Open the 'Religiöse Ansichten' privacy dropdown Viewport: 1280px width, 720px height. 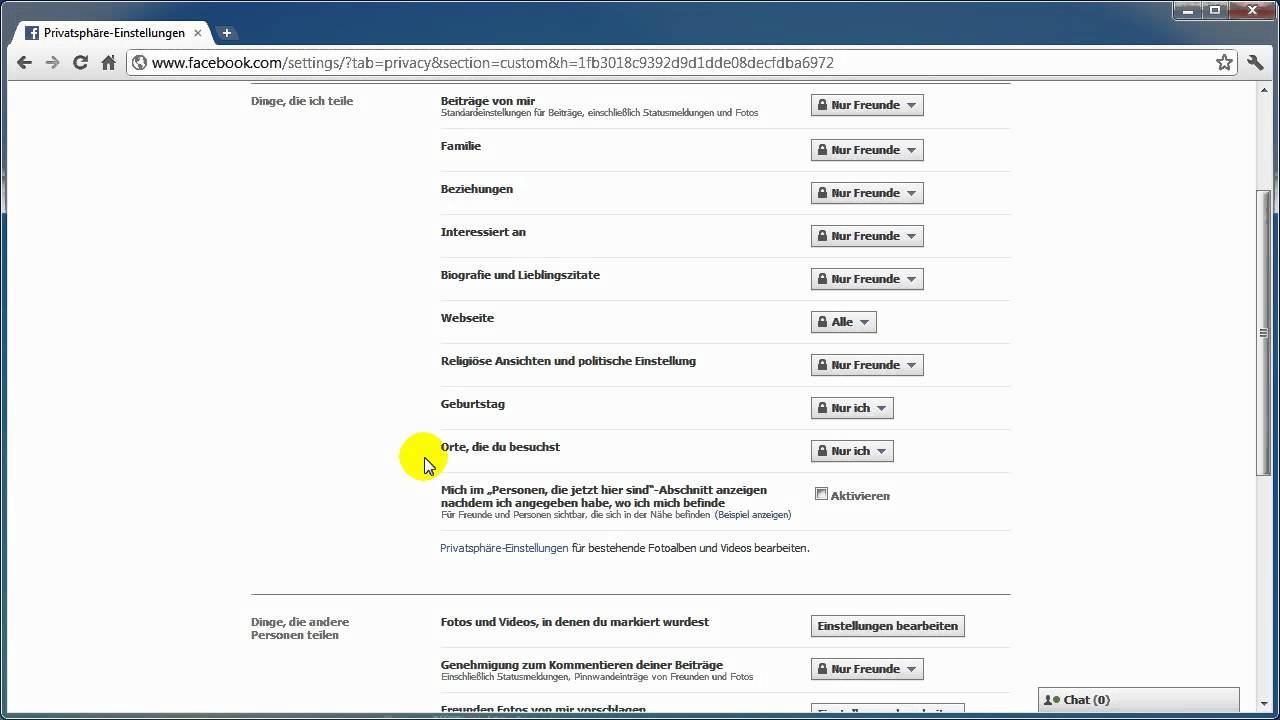(867, 365)
